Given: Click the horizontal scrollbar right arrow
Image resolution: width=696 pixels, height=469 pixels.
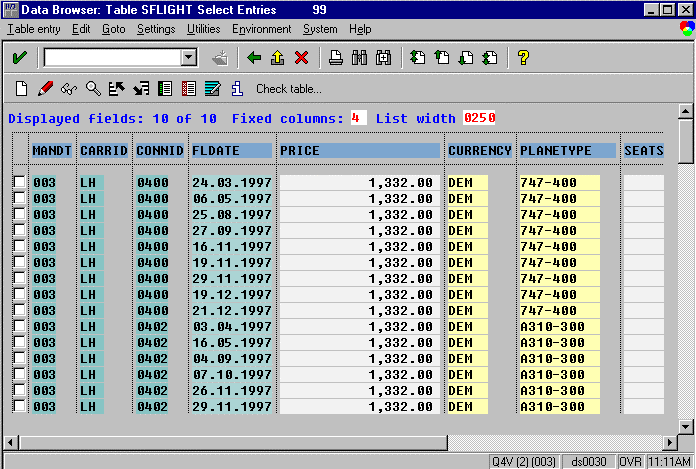Looking at the screenshot, I should click(670, 442).
